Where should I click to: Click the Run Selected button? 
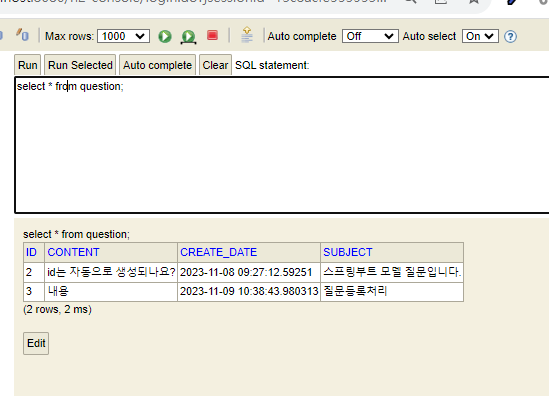tap(80, 65)
